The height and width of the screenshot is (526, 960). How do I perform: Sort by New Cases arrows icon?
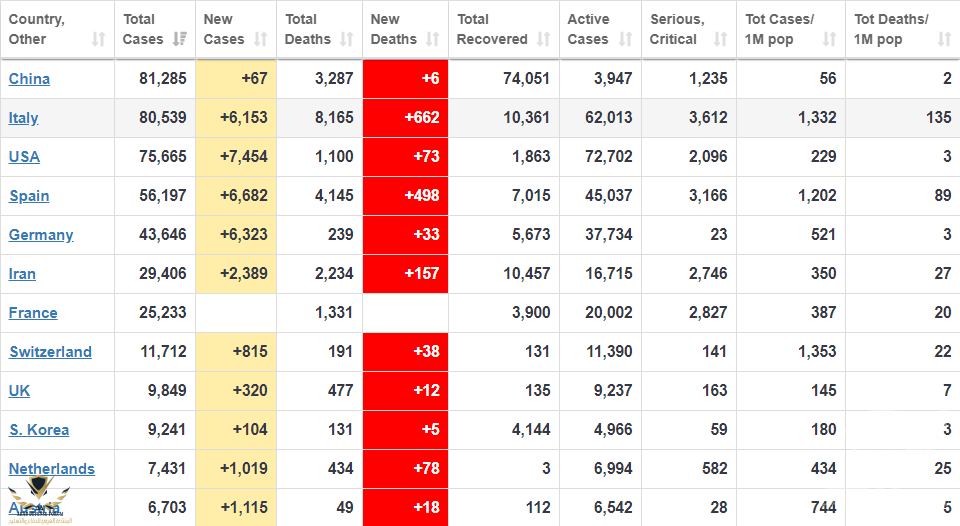click(261, 39)
